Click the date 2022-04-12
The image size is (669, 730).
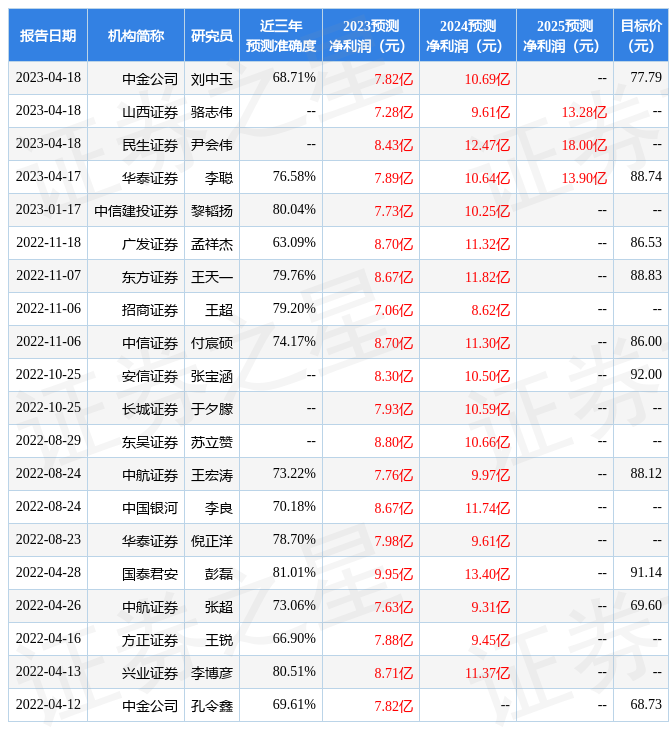[48, 705]
